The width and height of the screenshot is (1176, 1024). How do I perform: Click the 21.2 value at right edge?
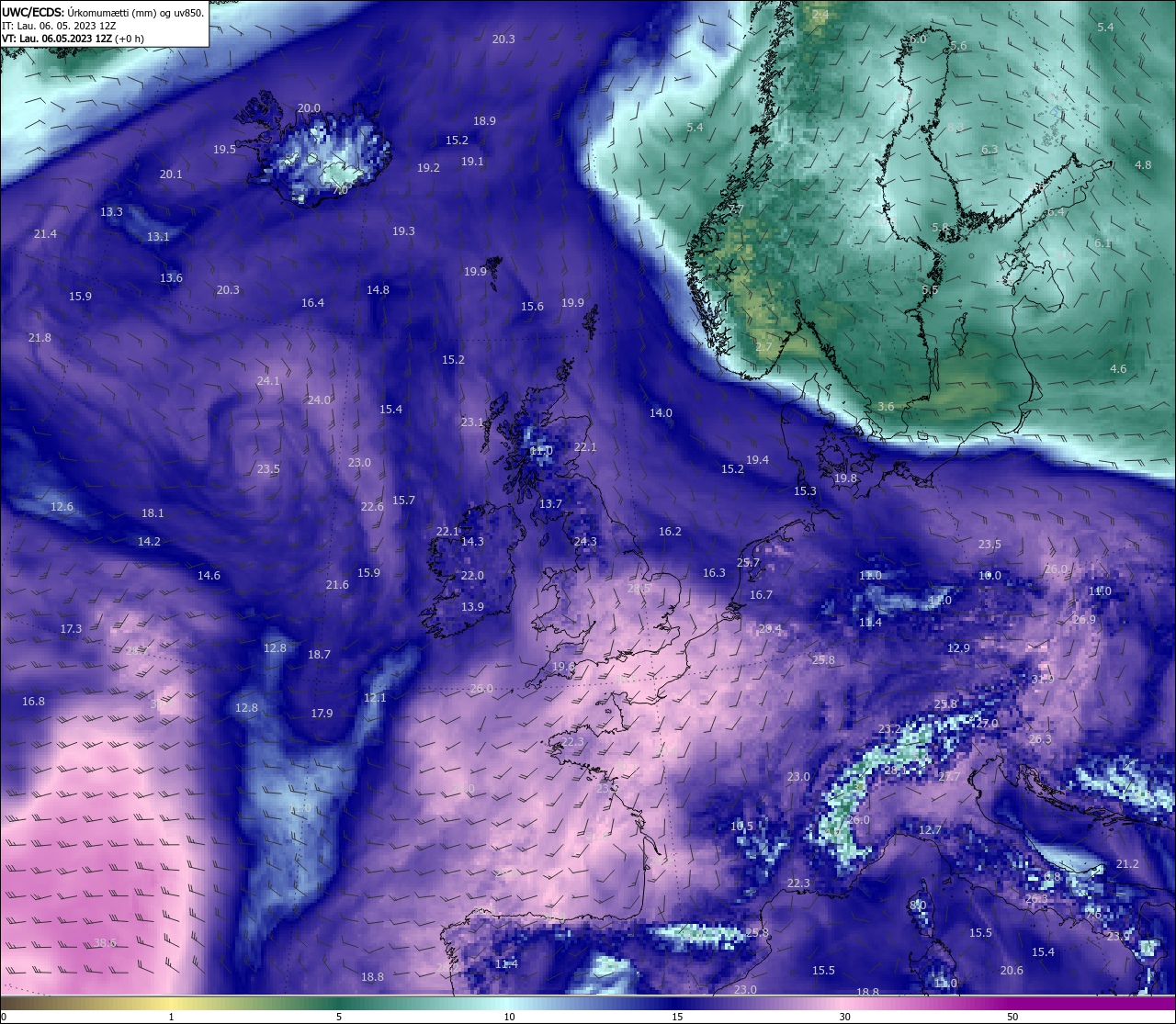click(1127, 863)
